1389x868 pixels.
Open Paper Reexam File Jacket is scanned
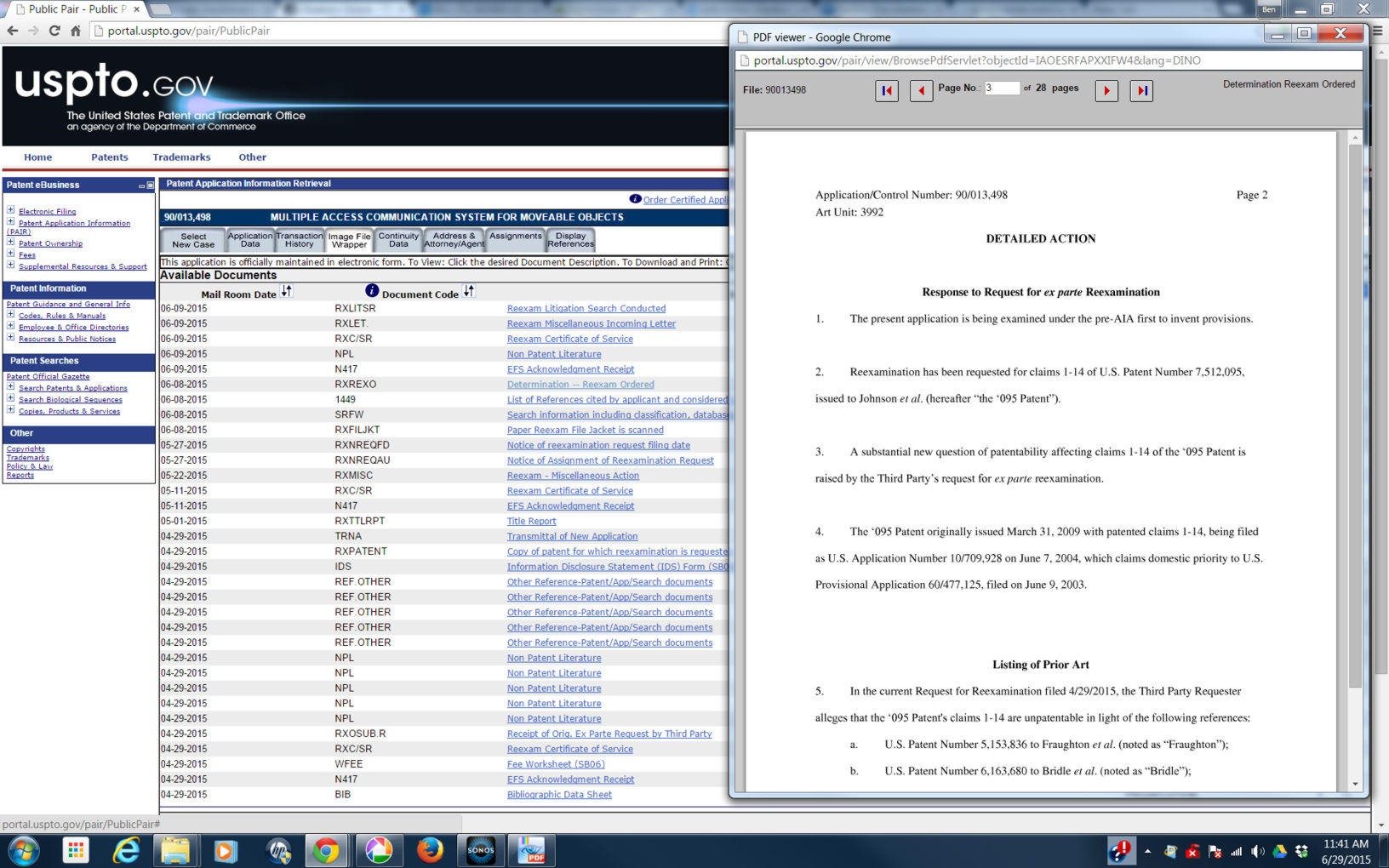(x=585, y=431)
